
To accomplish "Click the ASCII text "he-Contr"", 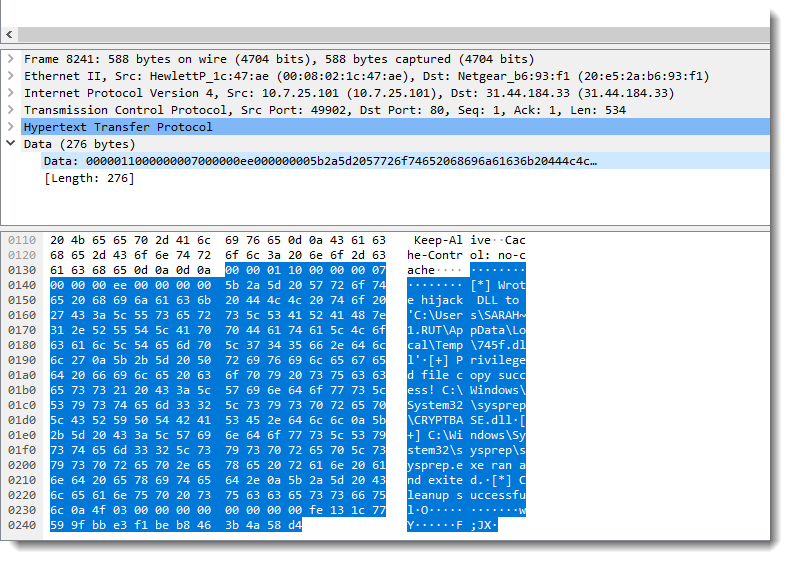I will [x=435, y=256].
